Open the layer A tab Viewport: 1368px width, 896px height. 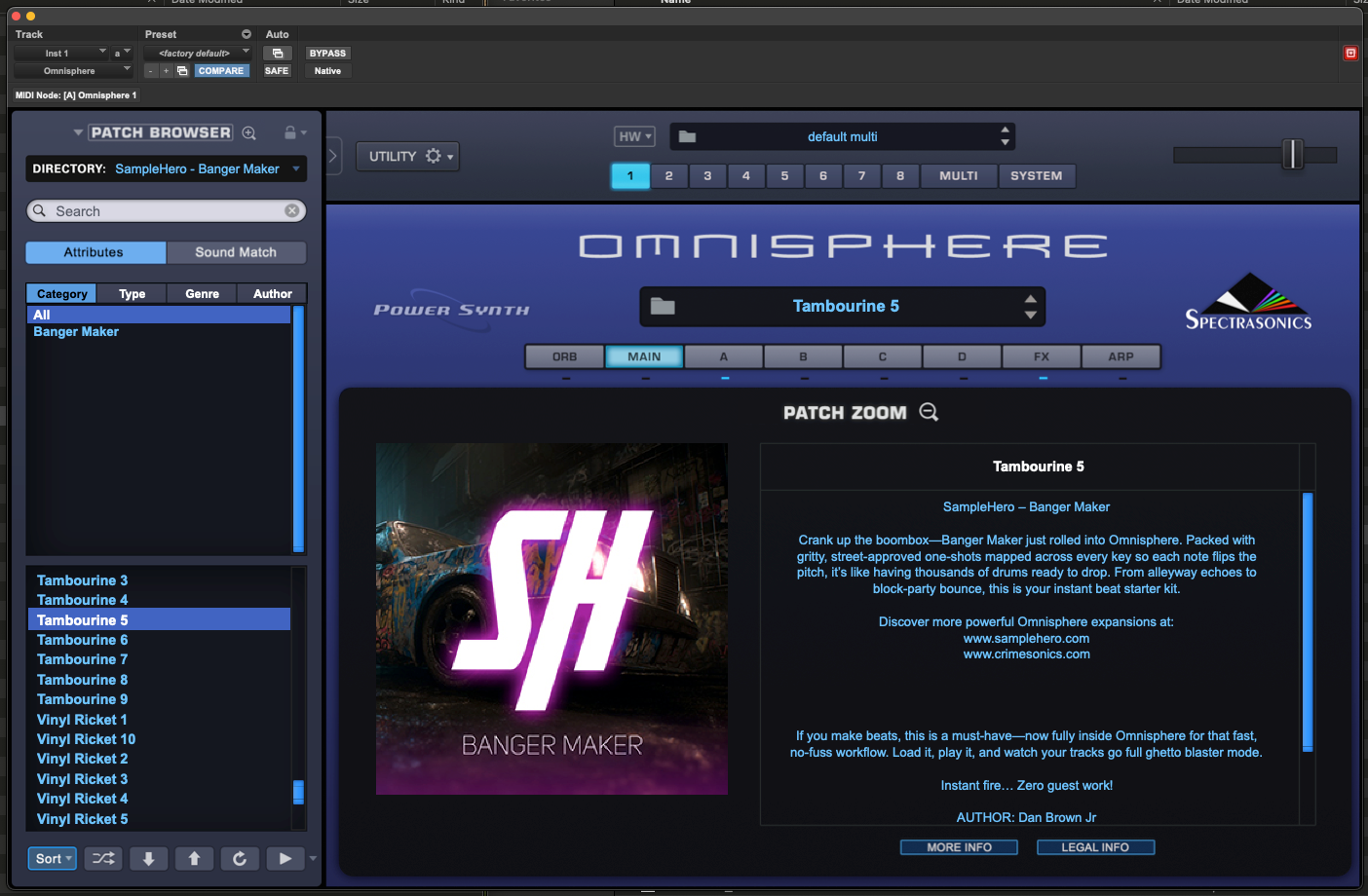coord(724,357)
